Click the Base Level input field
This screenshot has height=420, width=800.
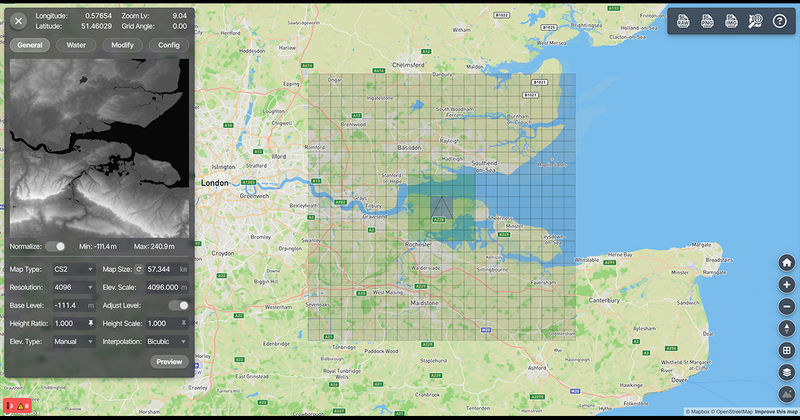(x=74, y=305)
